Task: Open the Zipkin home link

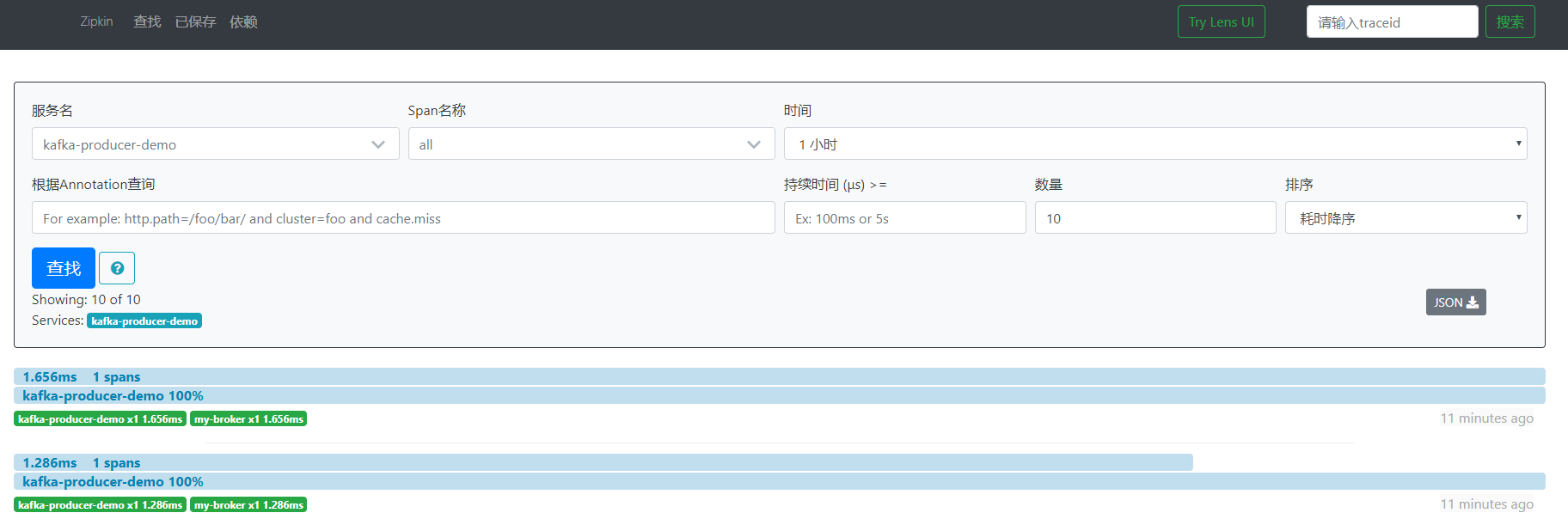Action: 96,21
